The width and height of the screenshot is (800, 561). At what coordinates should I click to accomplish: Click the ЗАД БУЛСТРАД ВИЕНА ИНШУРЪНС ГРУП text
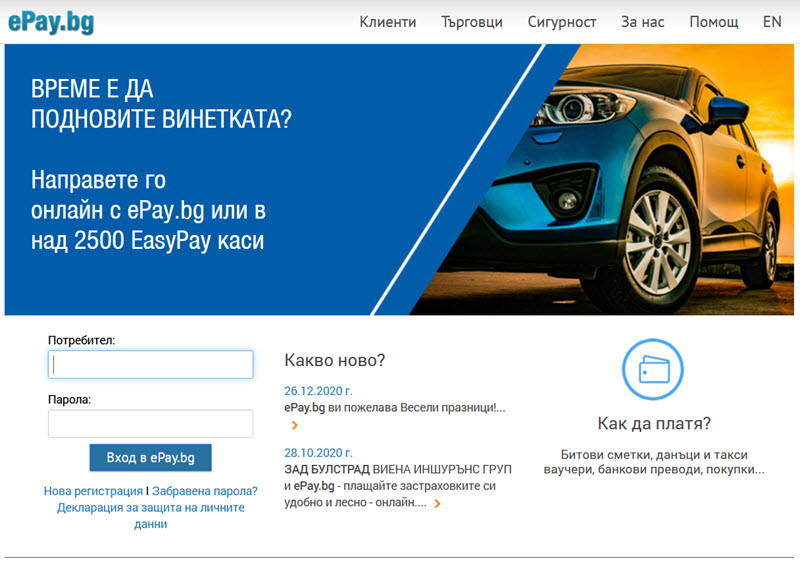click(398, 469)
